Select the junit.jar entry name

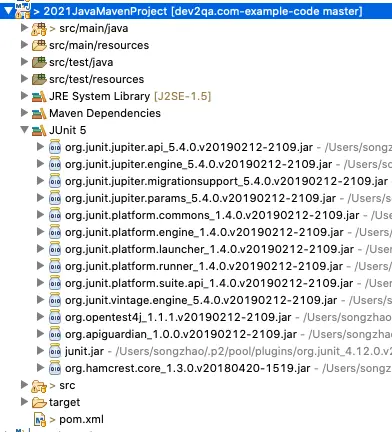tap(84, 351)
